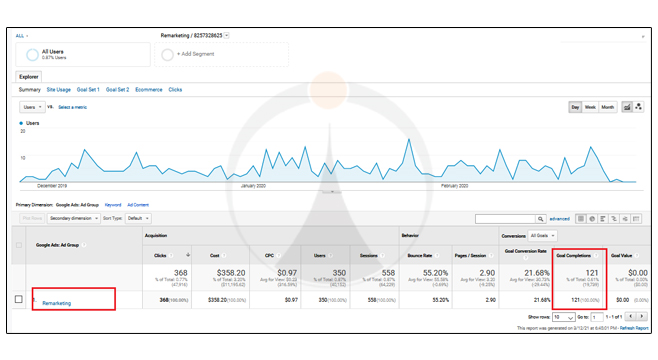Open help icon beside Google Ads: Ad Group

84,245
